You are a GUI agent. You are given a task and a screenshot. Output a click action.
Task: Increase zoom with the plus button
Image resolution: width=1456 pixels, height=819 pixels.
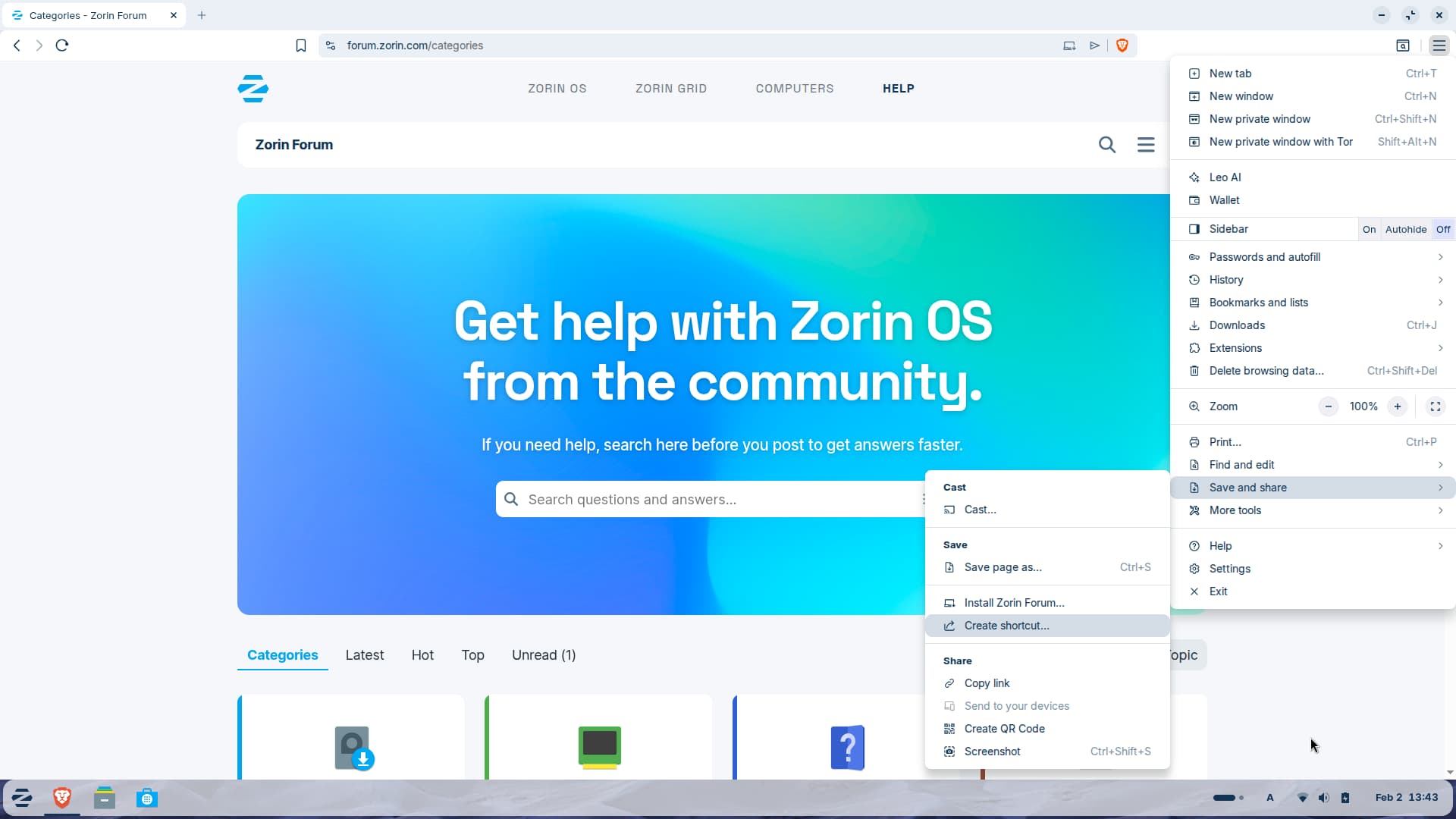pyautogui.click(x=1397, y=406)
